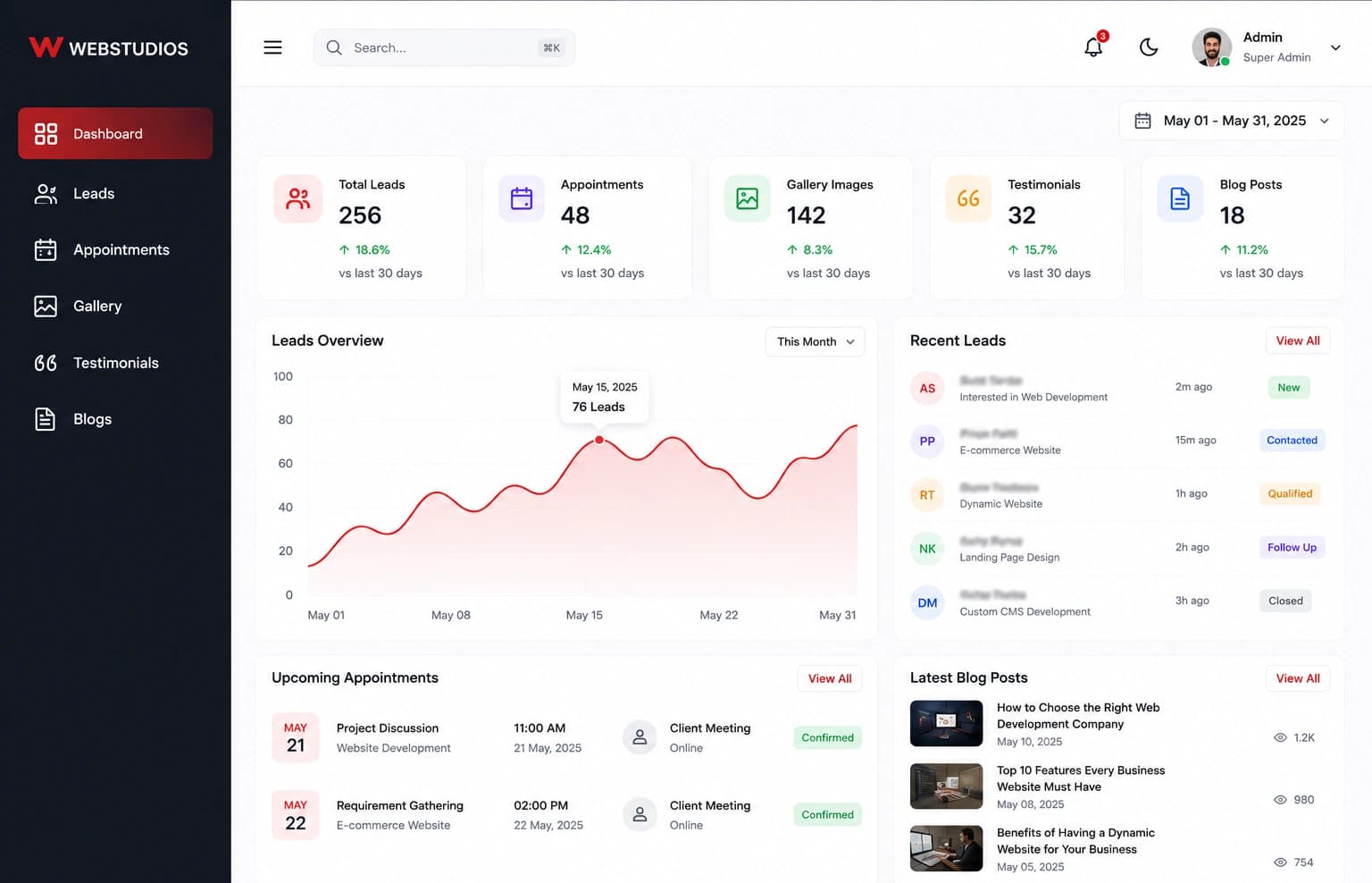Image resolution: width=1372 pixels, height=883 pixels.
Task: Click the eye icon beside 754 views
Action: 1280,862
